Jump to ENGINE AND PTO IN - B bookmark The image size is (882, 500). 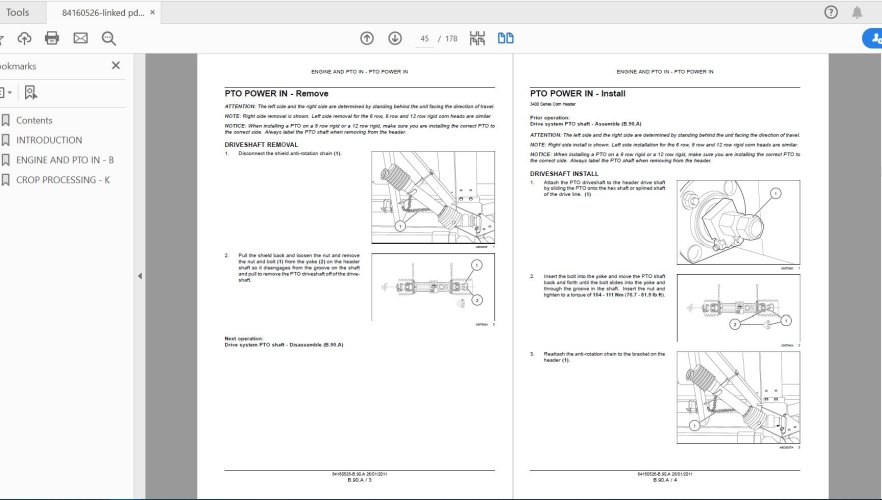pyautogui.click(x=65, y=160)
